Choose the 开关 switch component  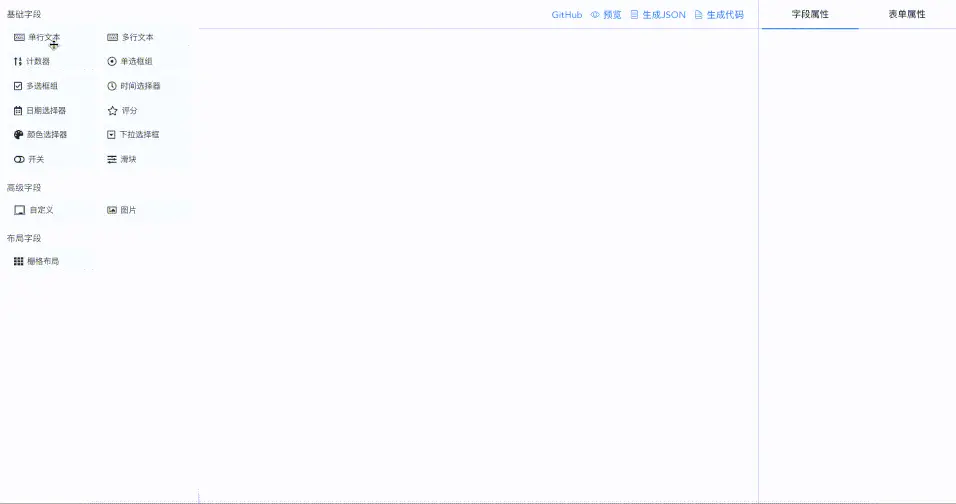click(50, 159)
